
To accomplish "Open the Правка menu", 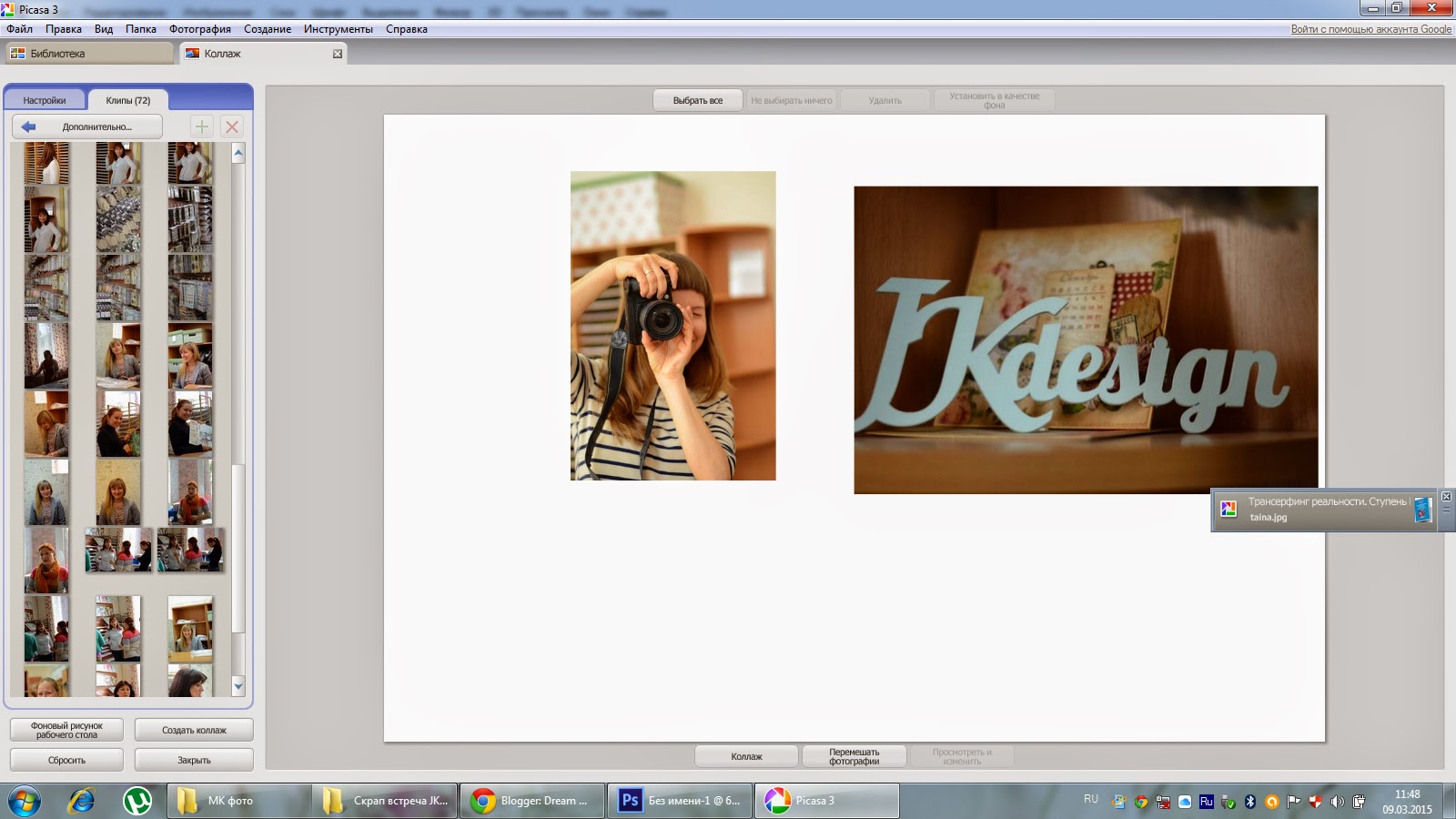I will tap(64, 29).
